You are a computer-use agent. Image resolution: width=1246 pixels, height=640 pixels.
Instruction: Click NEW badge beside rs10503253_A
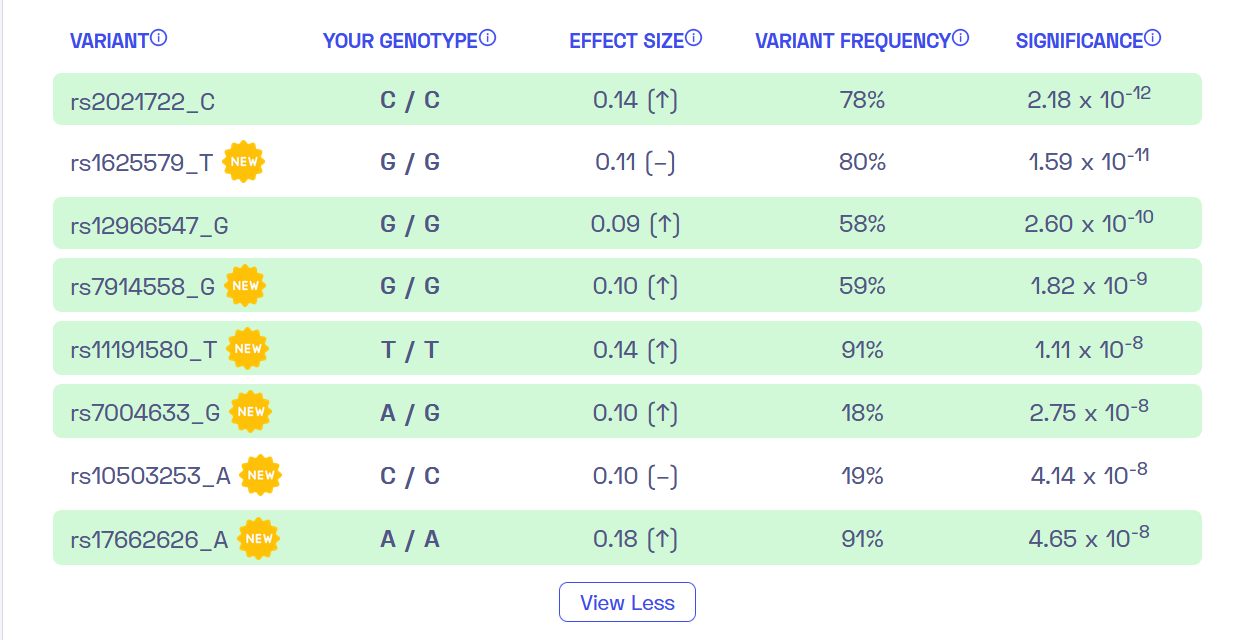coord(261,475)
